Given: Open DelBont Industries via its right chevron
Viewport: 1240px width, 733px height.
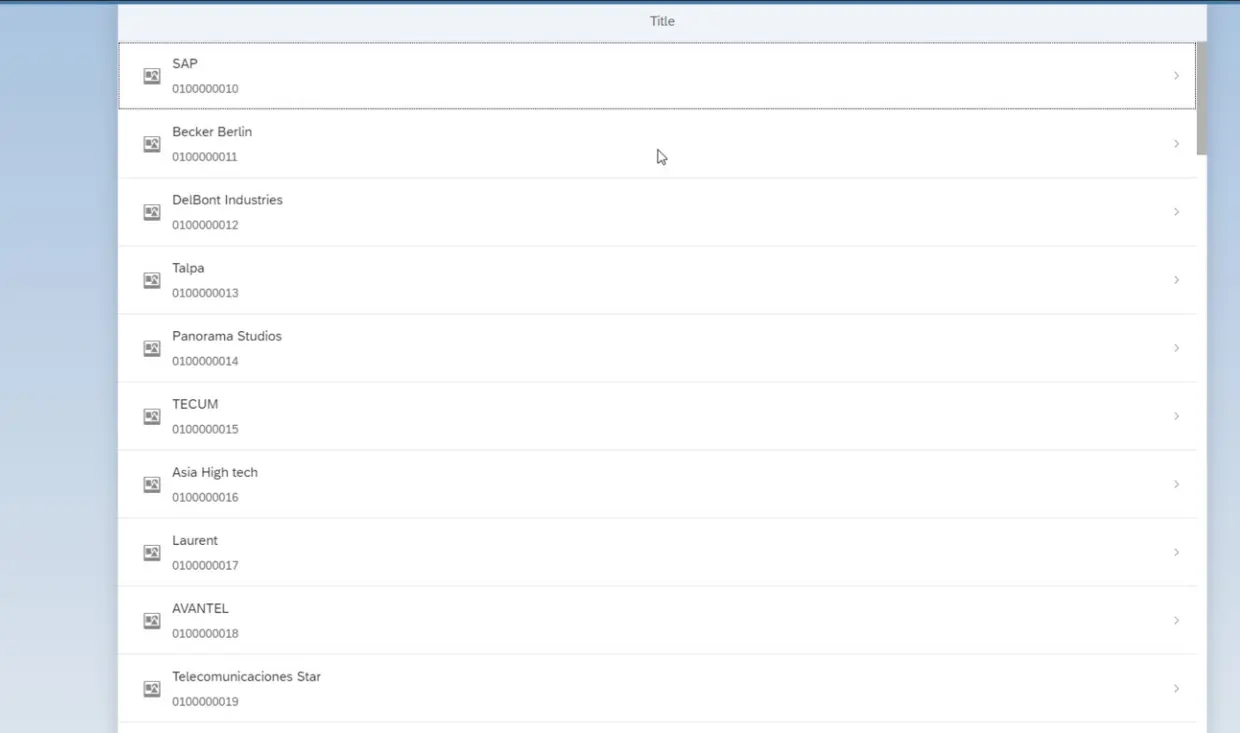Looking at the screenshot, I should (1176, 212).
